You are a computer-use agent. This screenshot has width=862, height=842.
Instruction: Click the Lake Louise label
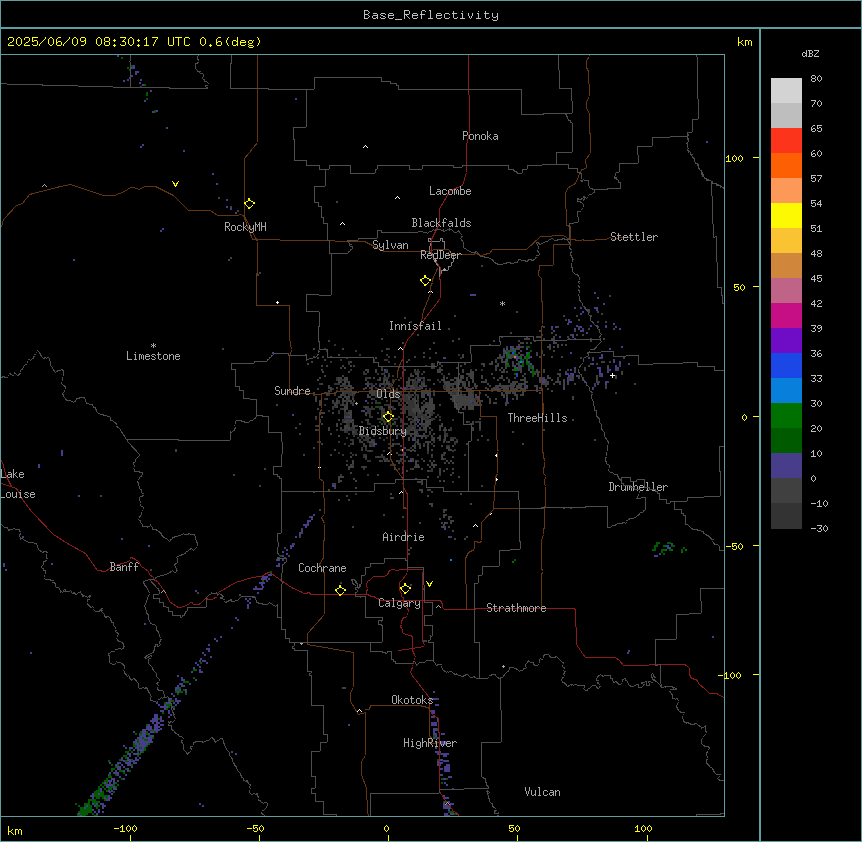tap(18, 484)
